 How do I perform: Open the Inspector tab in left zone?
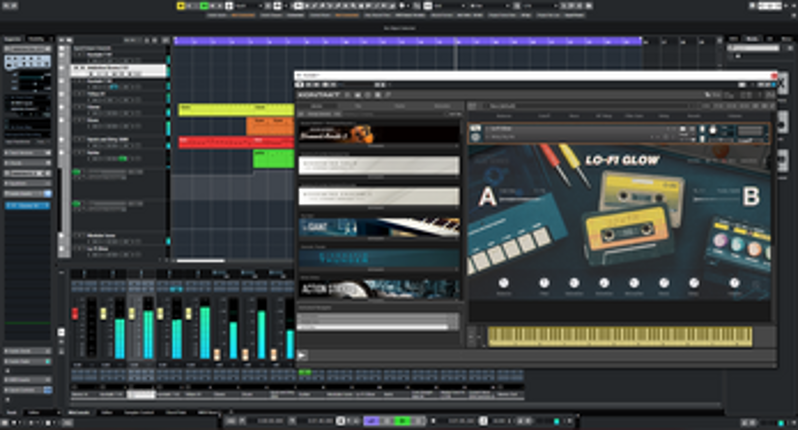12,39
